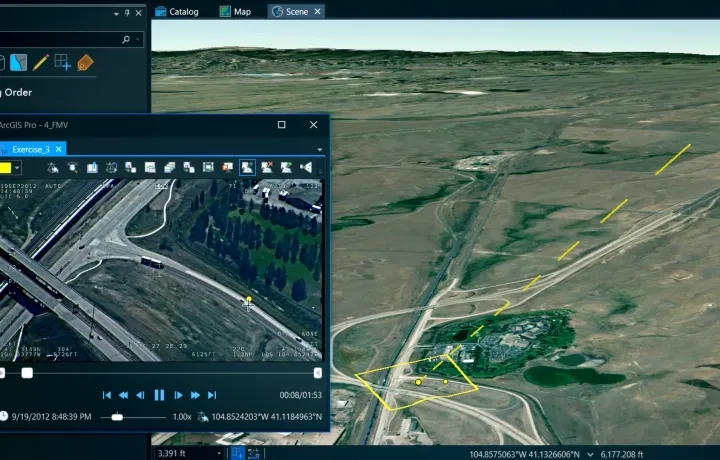
Task: Click the stacked frames export icon
Action: [169, 168]
